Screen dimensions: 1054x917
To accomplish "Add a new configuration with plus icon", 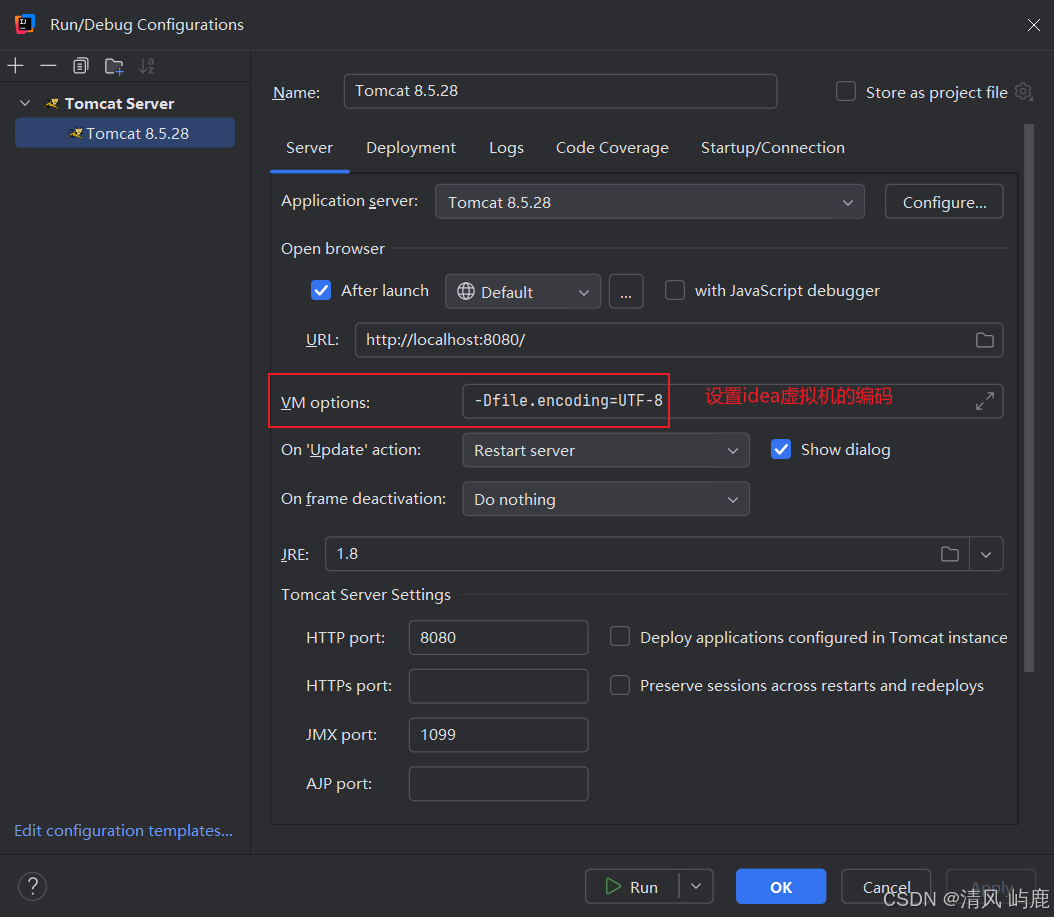I will 15,66.
